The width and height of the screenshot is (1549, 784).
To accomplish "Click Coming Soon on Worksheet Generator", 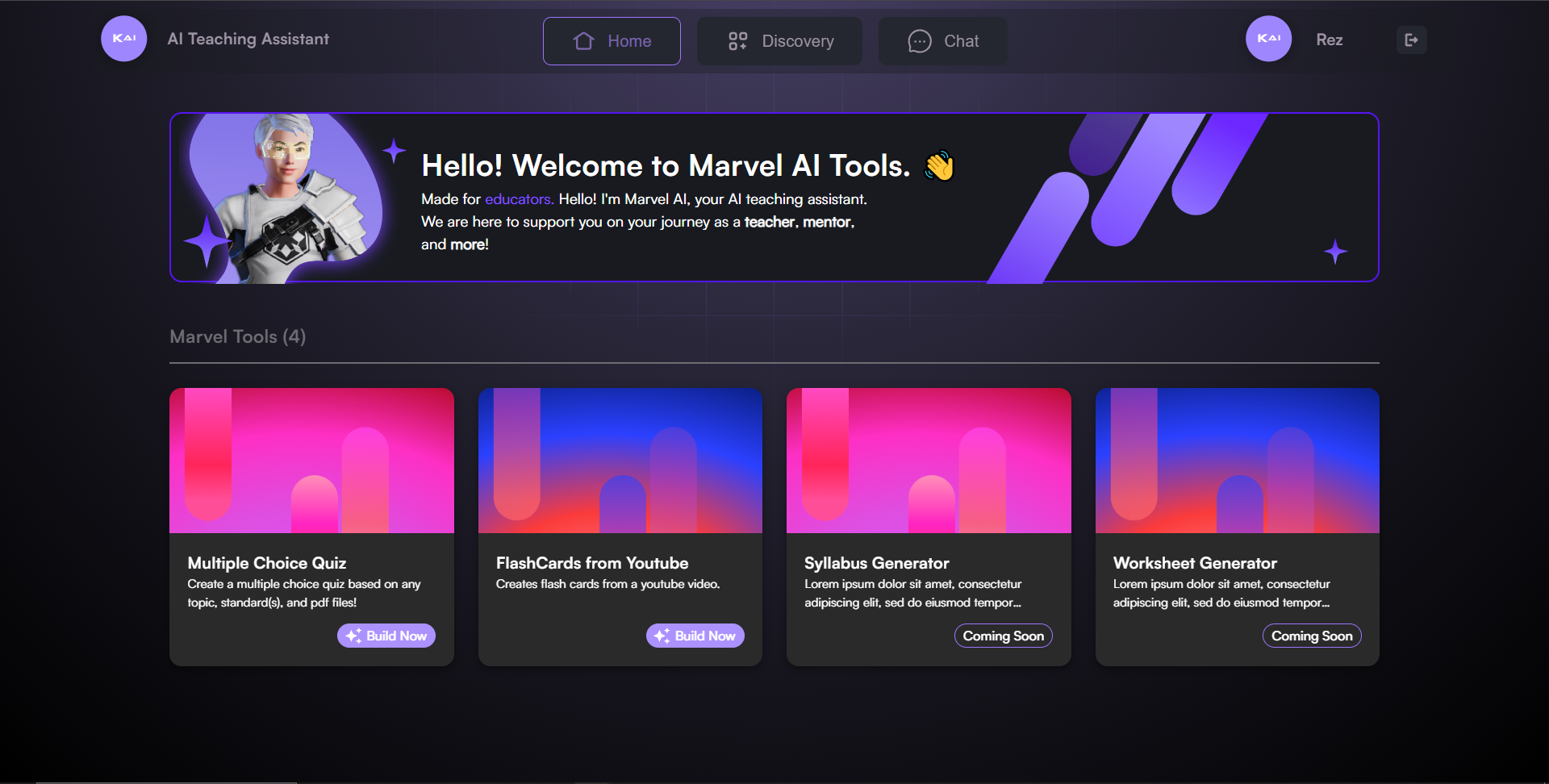I will tap(1312, 636).
